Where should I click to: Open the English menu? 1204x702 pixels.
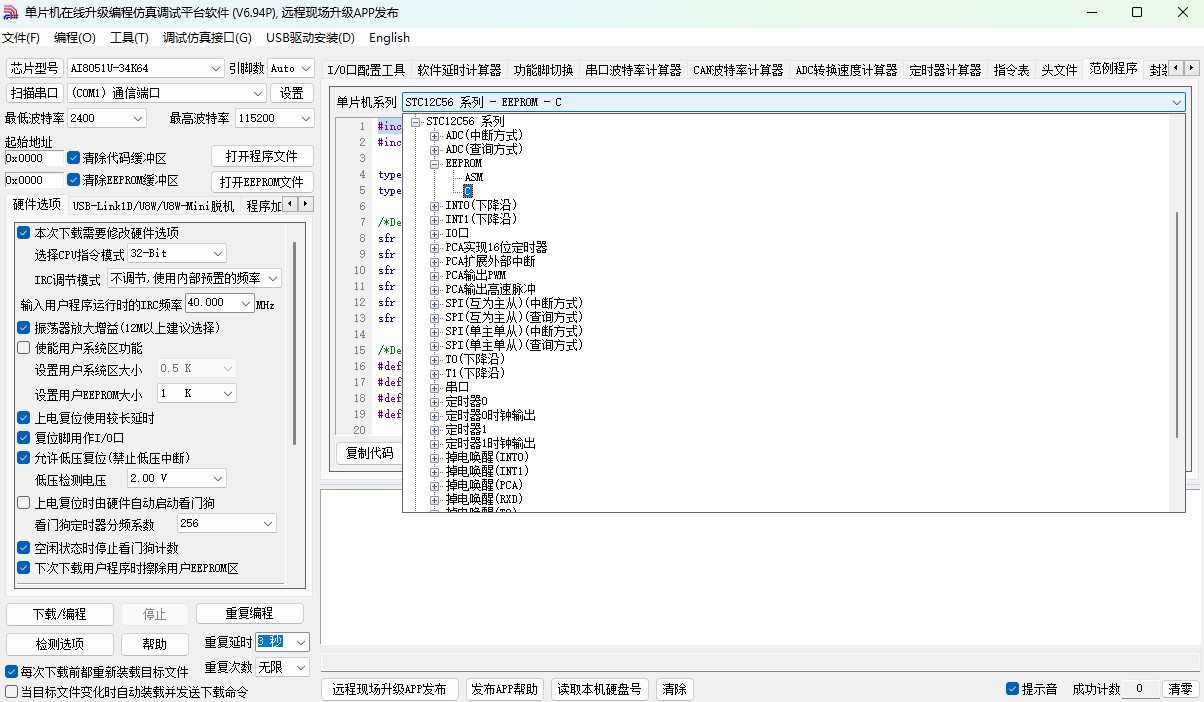tap(389, 38)
